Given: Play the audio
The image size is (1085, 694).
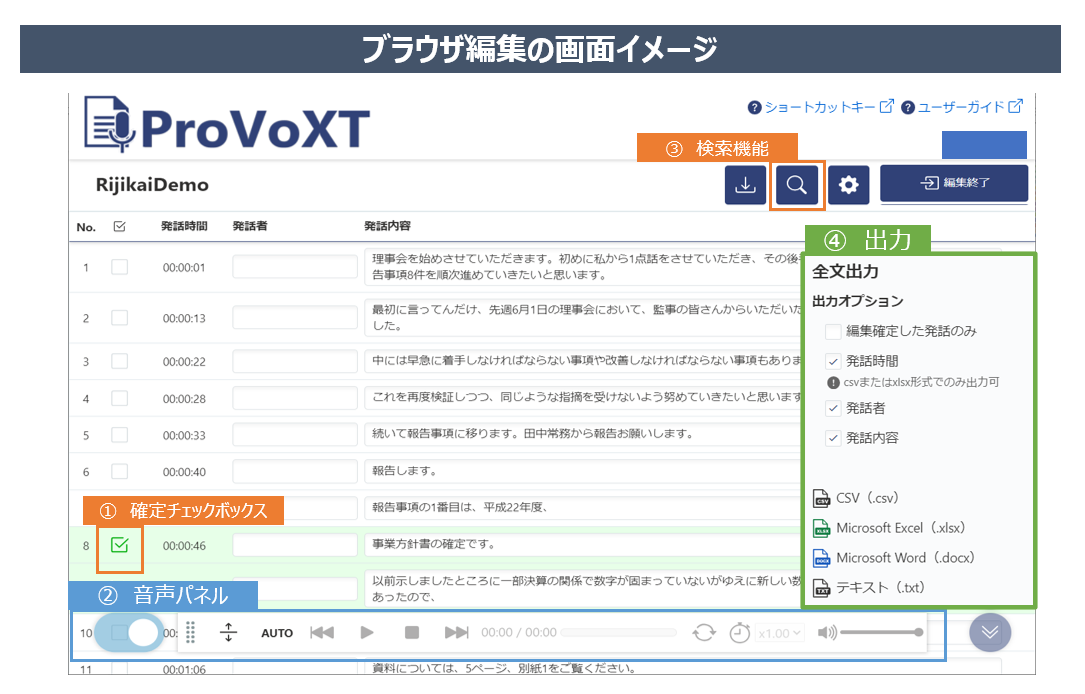Looking at the screenshot, I should click(x=367, y=632).
